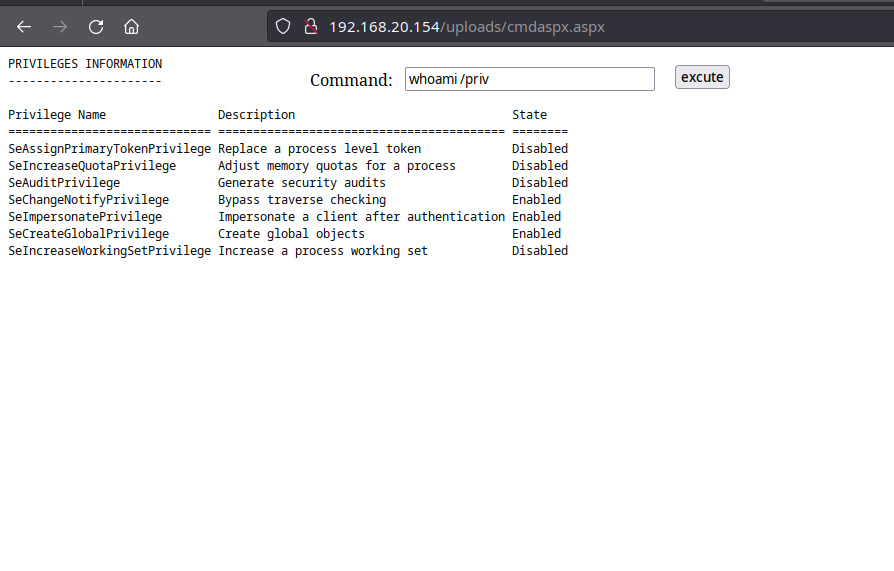Image resolution: width=894 pixels, height=571 pixels.
Task: Click the State column header
Action: tap(529, 115)
